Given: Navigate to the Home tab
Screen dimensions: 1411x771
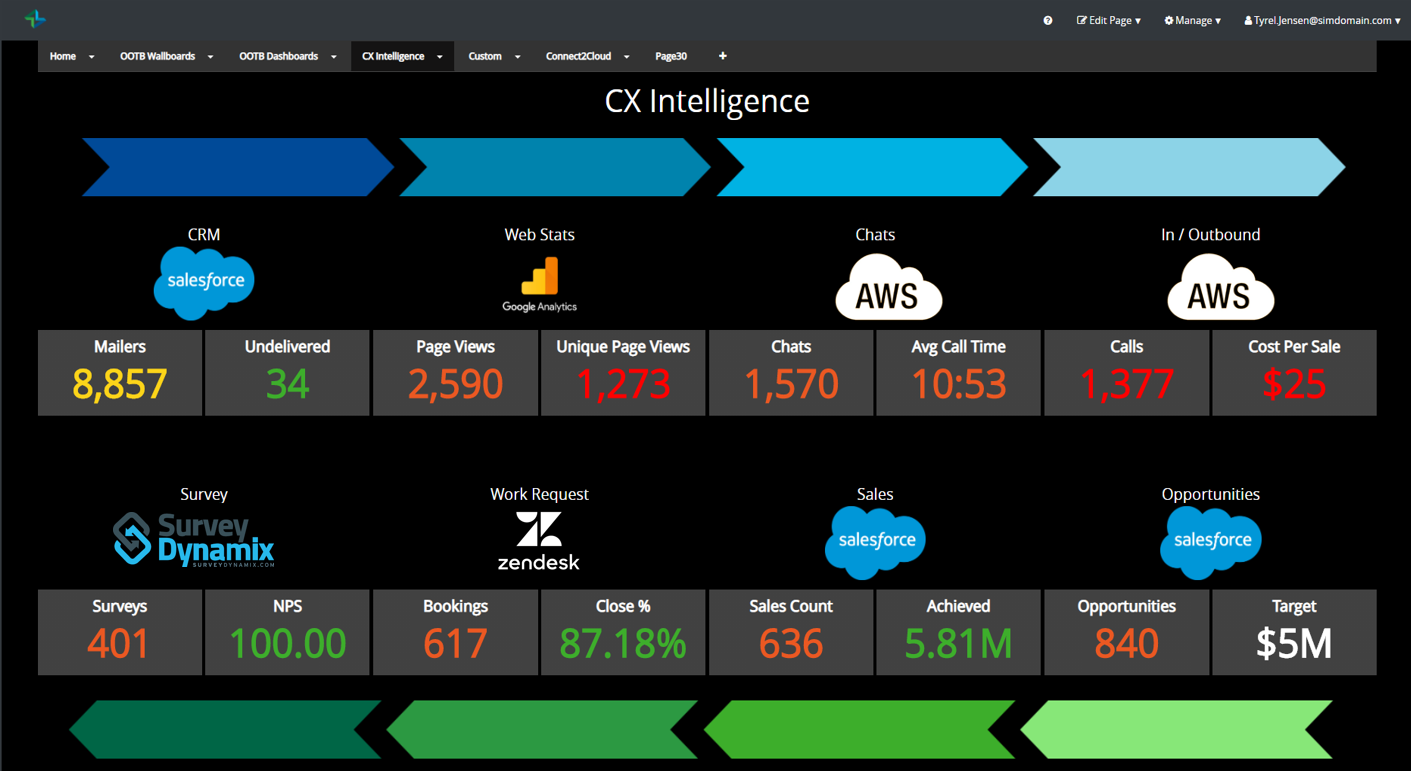Looking at the screenshot, I should pyautogui.click(x=63, y=56).
